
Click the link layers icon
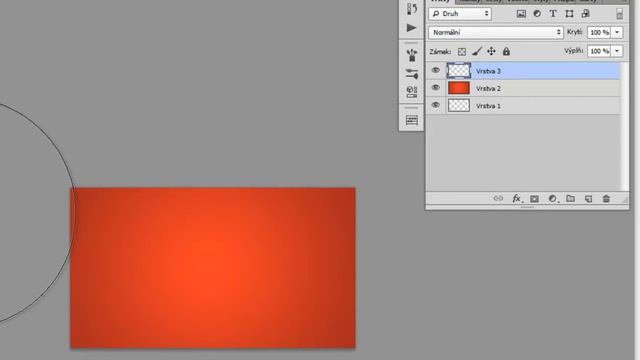tap(498, 199)
